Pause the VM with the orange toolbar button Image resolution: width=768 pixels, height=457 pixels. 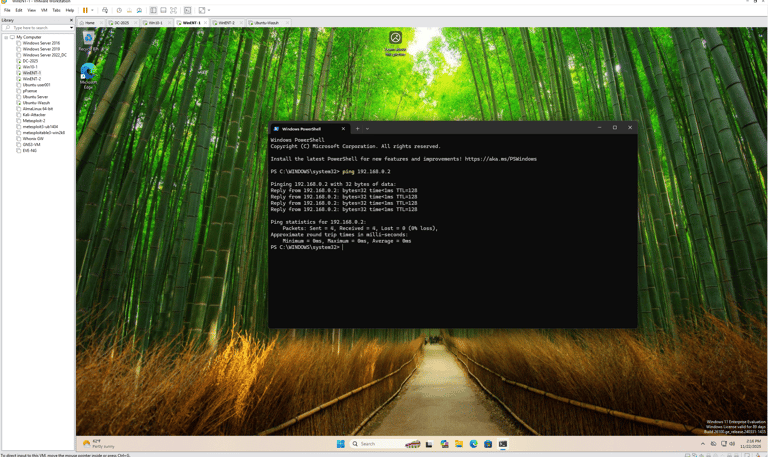pyautogui.click(x=85, y=10)
